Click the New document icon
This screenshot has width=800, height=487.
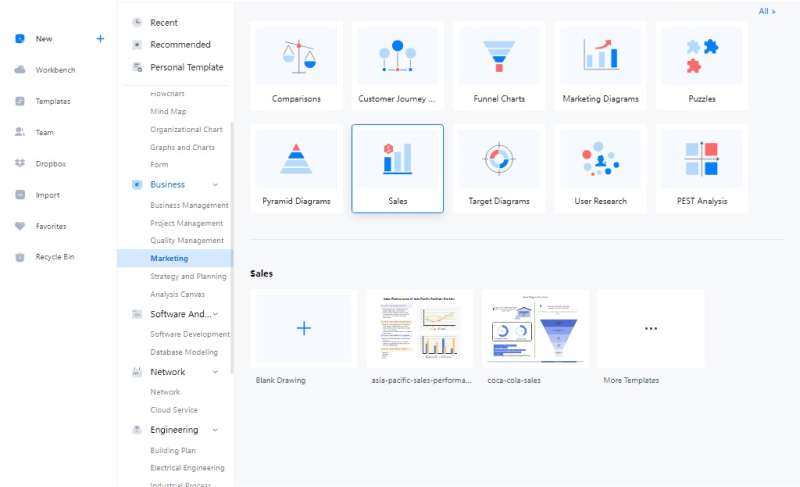[20, 39]
